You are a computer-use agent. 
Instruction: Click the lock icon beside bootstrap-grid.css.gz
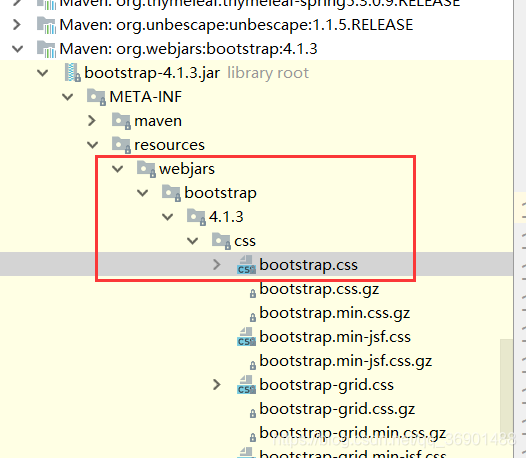click(253, 413)
